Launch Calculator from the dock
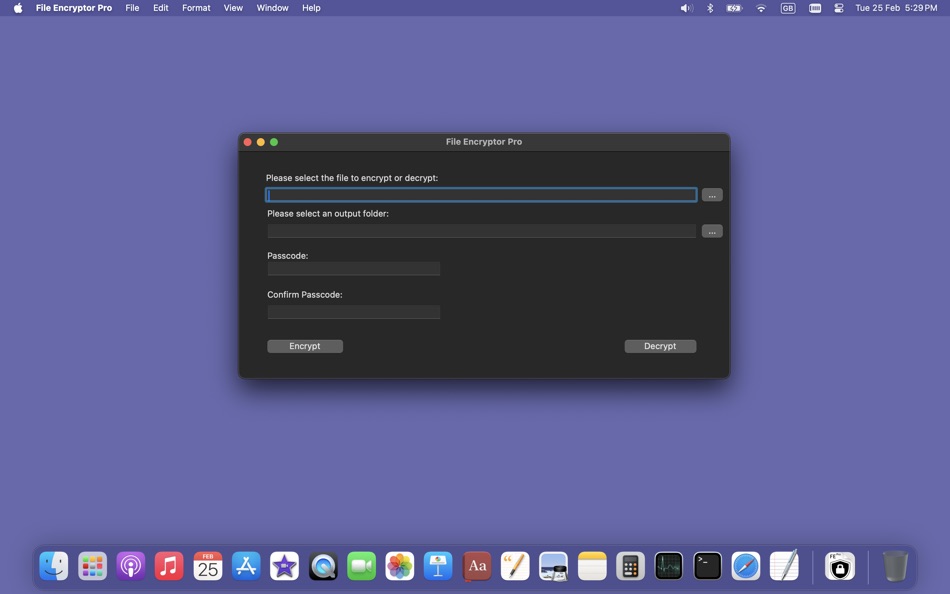950x594 pixels. click(x=631, y=566)
